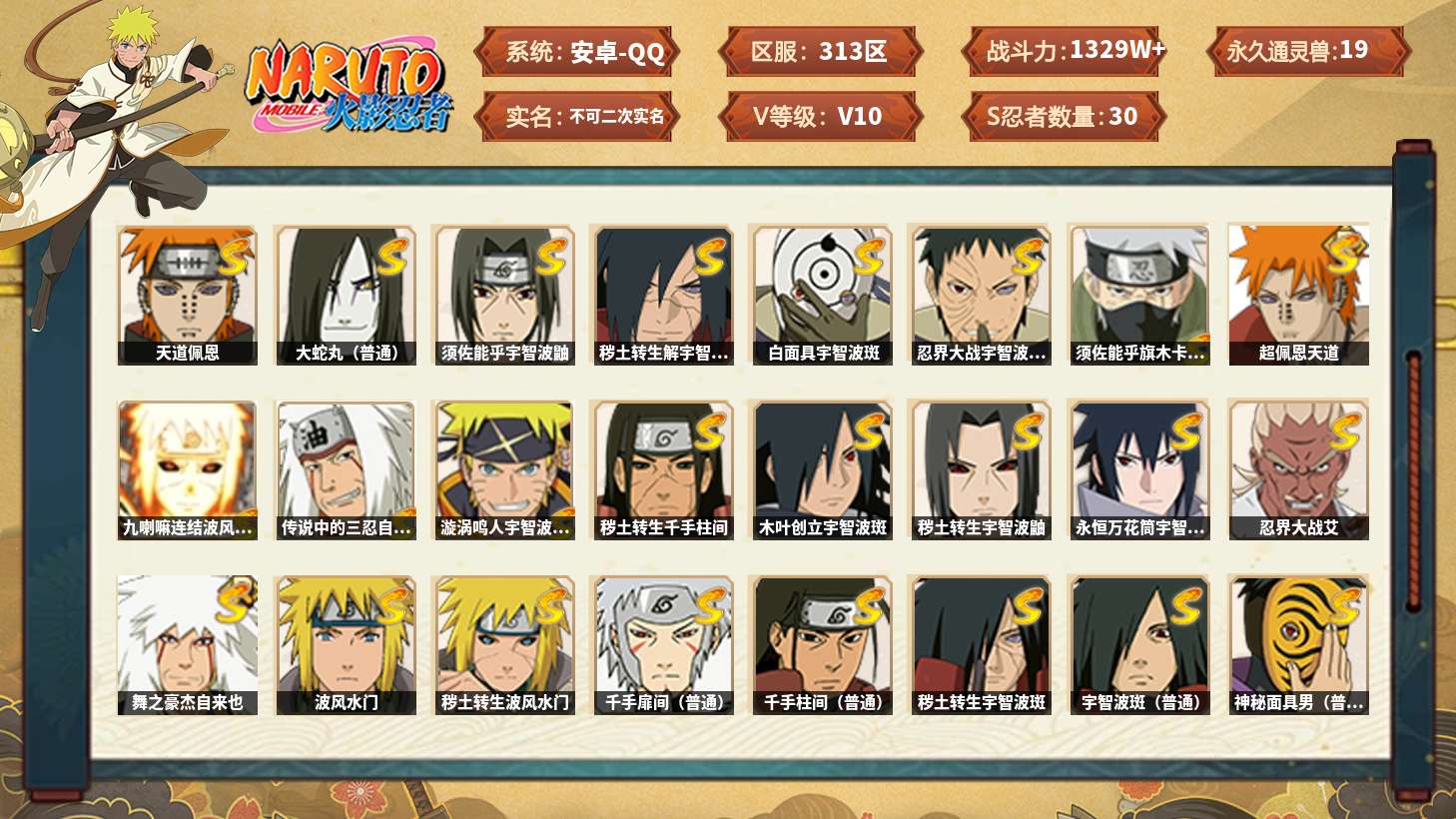1456x819 pixels.
Task: Select the S忍者数量:30 badge
Action: (x=1065, y=117)
